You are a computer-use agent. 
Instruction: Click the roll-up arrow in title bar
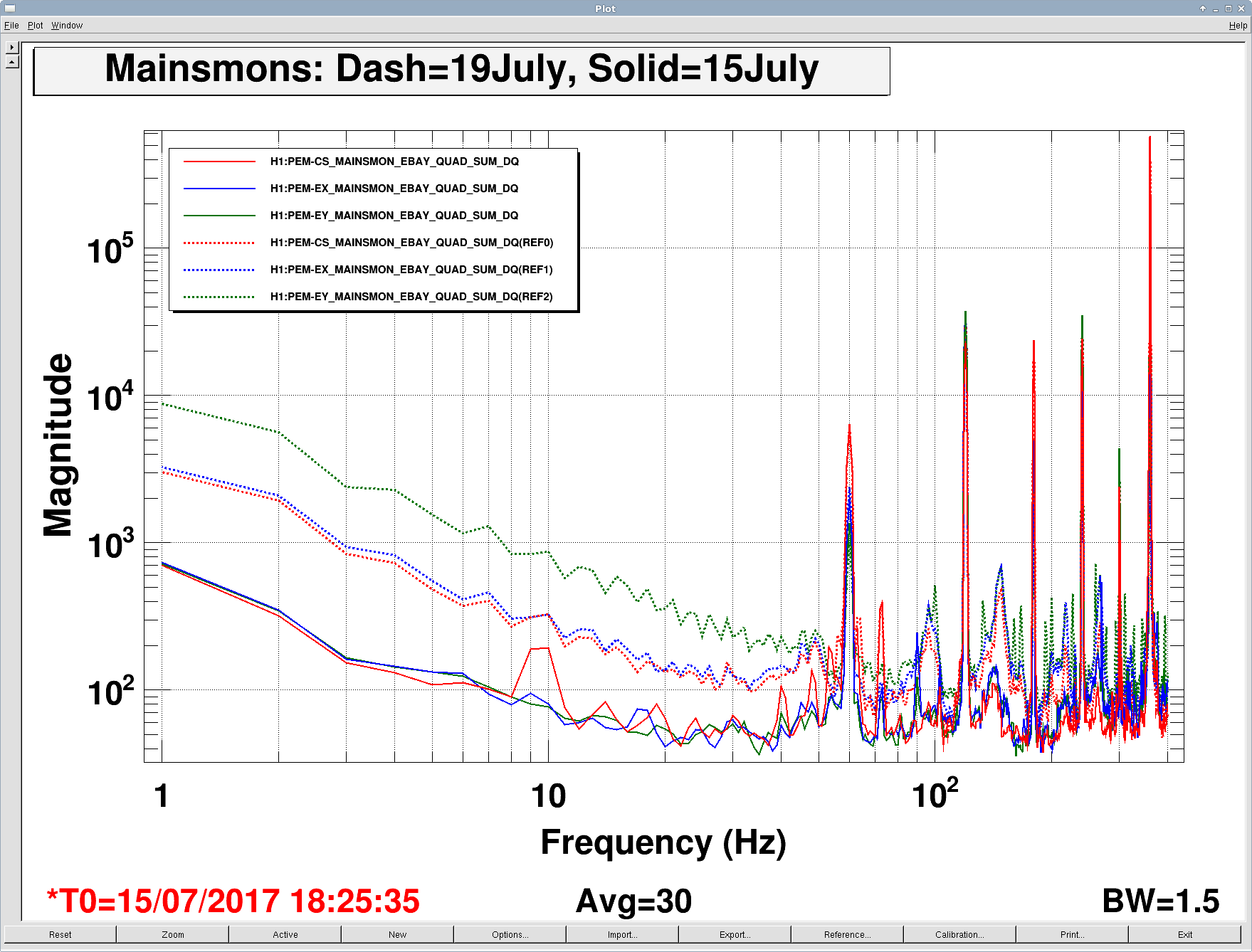tap(1203, 9)
